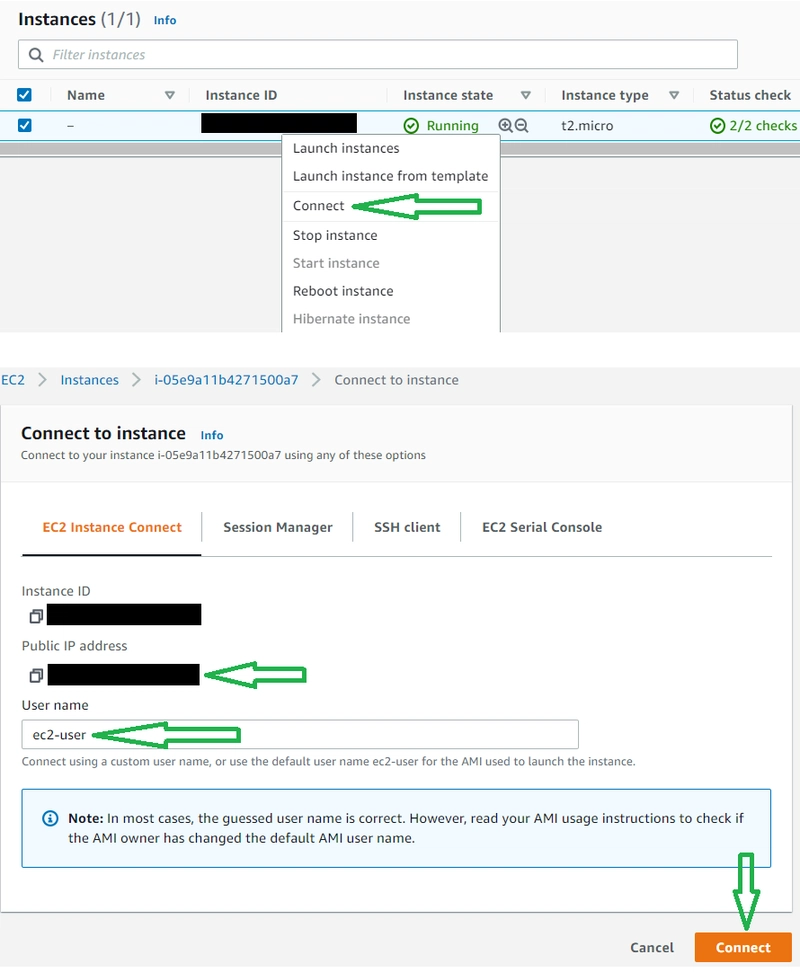Click the zoom out magnifier icon

coord(521,126)
